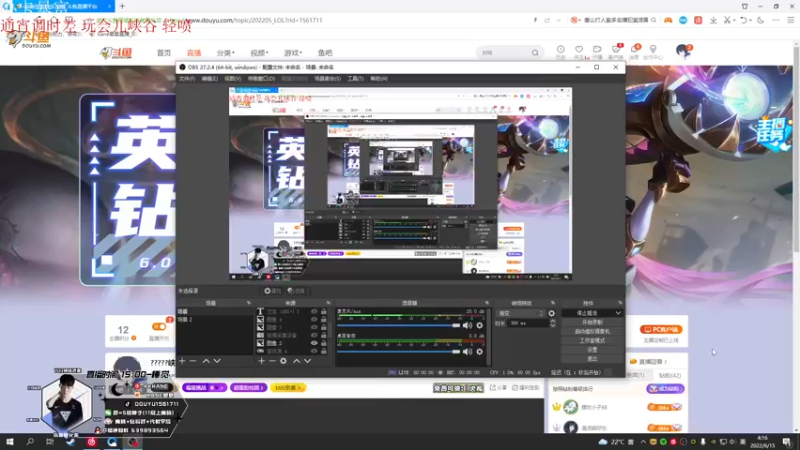Open the OBS Tools menu

(x=355, y=79)
